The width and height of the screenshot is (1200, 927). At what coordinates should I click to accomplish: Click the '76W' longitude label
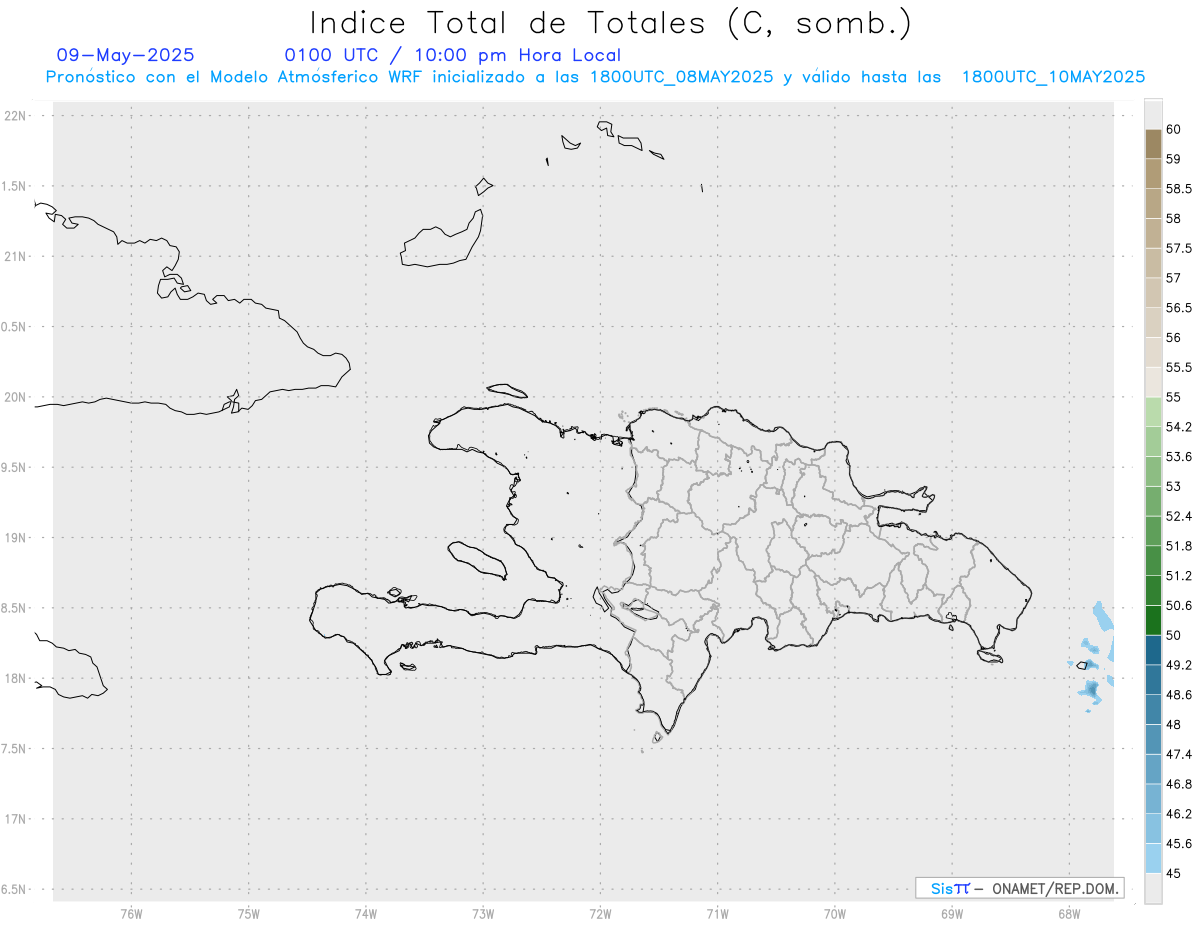(x=131, y=913)
